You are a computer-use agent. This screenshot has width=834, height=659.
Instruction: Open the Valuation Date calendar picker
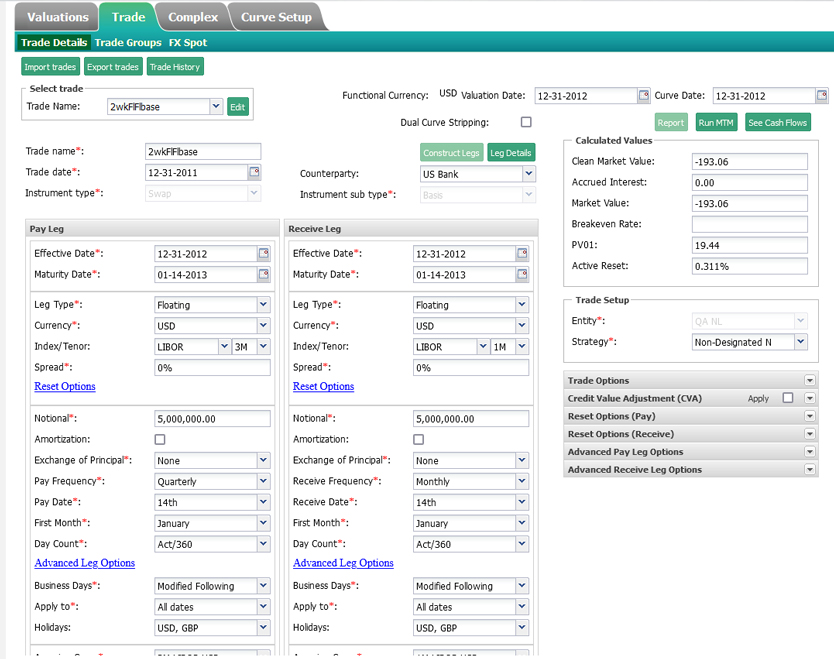click(644, 96)
